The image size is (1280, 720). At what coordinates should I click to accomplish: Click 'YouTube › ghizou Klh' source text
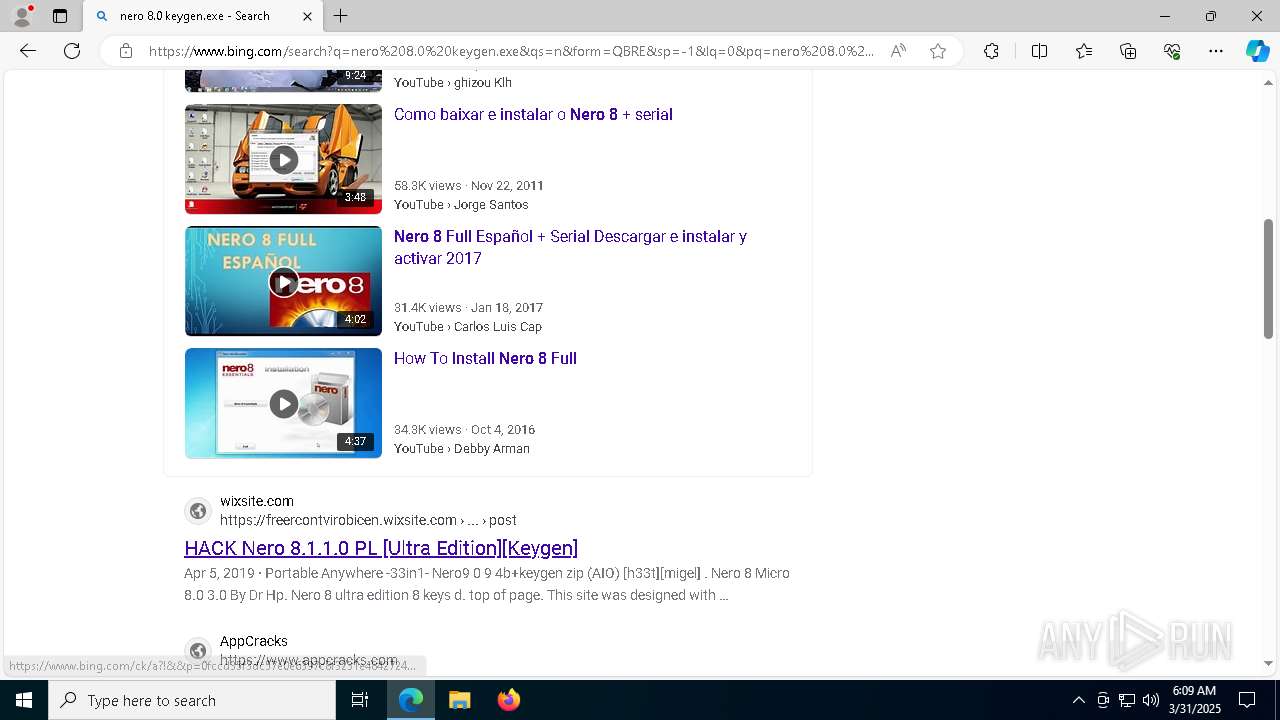point(453,82)
